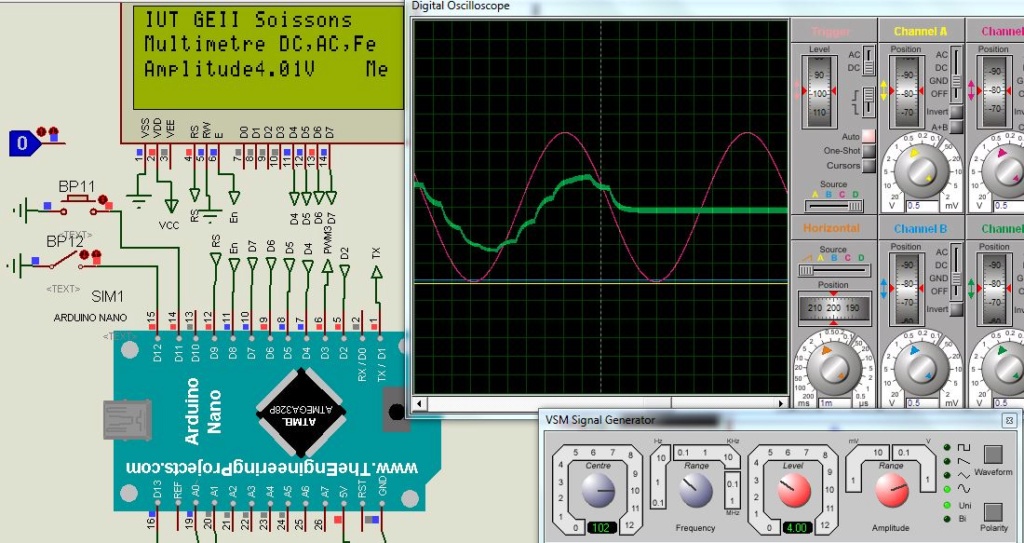1024x543 pixels.
Task: Click the triangle waveform symbol
Action: click(x=964, y=475)
